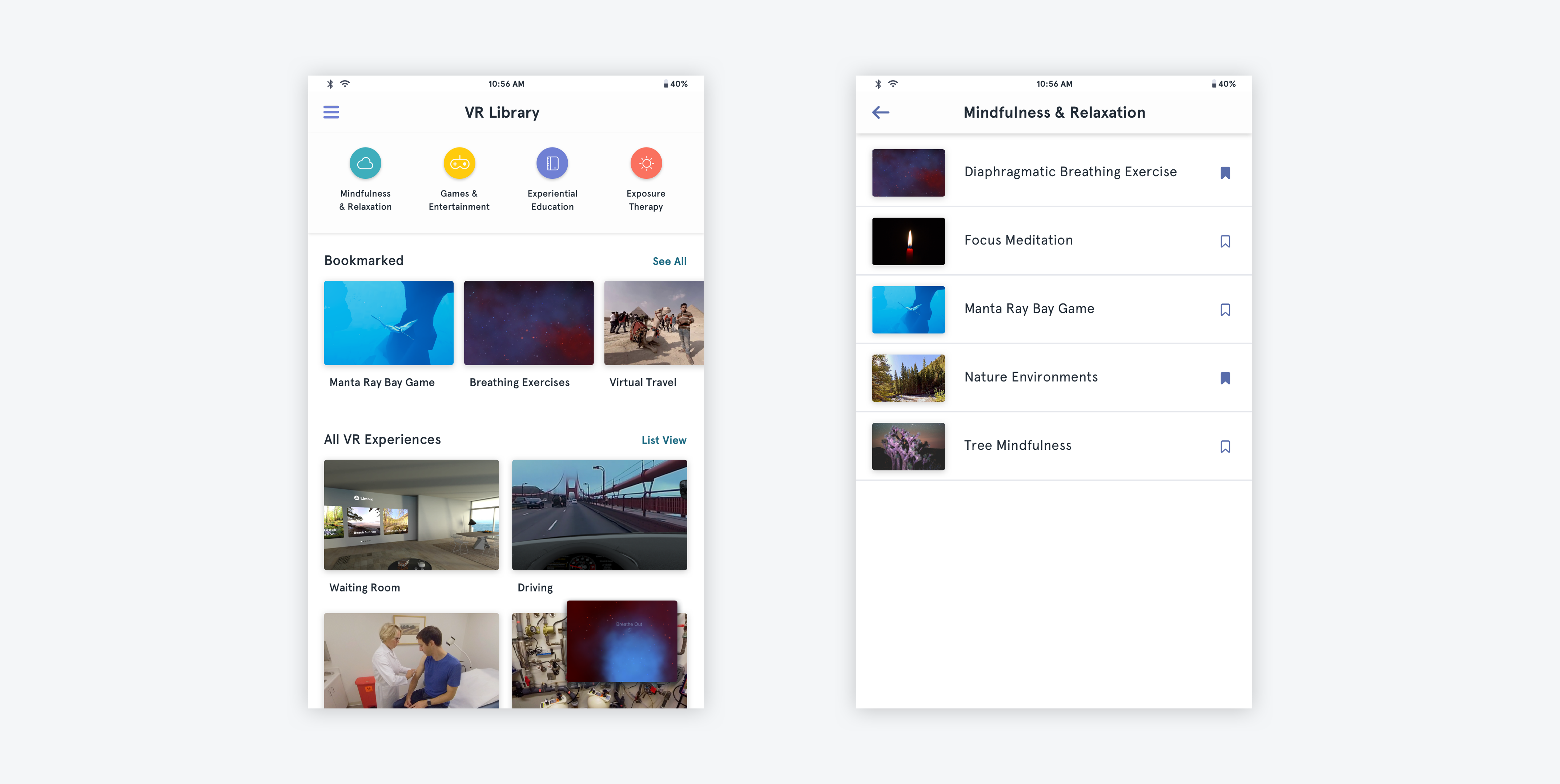Expand See All bookmarked items
Image resolution: width=1560 pixels, height=784 pixels.
click(669, 261)
